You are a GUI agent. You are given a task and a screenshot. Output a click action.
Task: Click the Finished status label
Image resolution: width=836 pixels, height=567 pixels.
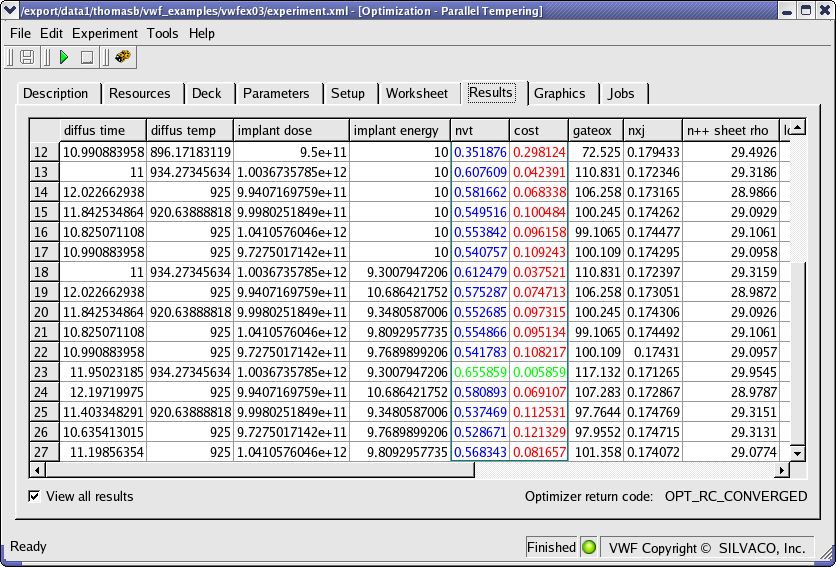click(551, 547)
